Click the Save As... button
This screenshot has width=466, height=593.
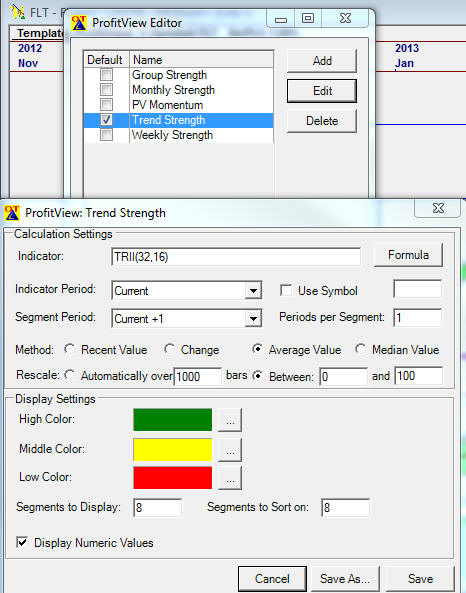point(345,579)
